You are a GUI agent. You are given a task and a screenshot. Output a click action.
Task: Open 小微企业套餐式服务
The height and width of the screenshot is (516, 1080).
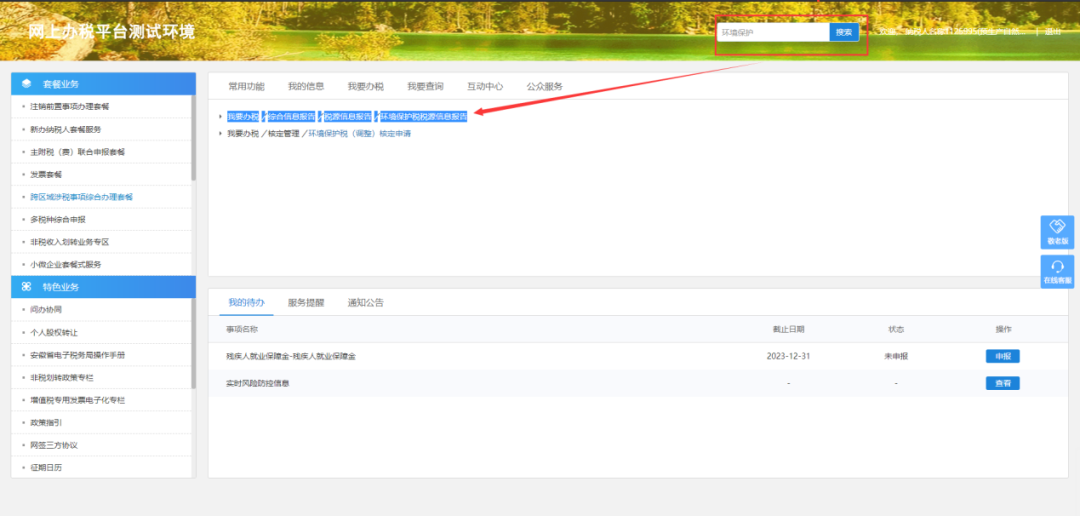point(66,265)
